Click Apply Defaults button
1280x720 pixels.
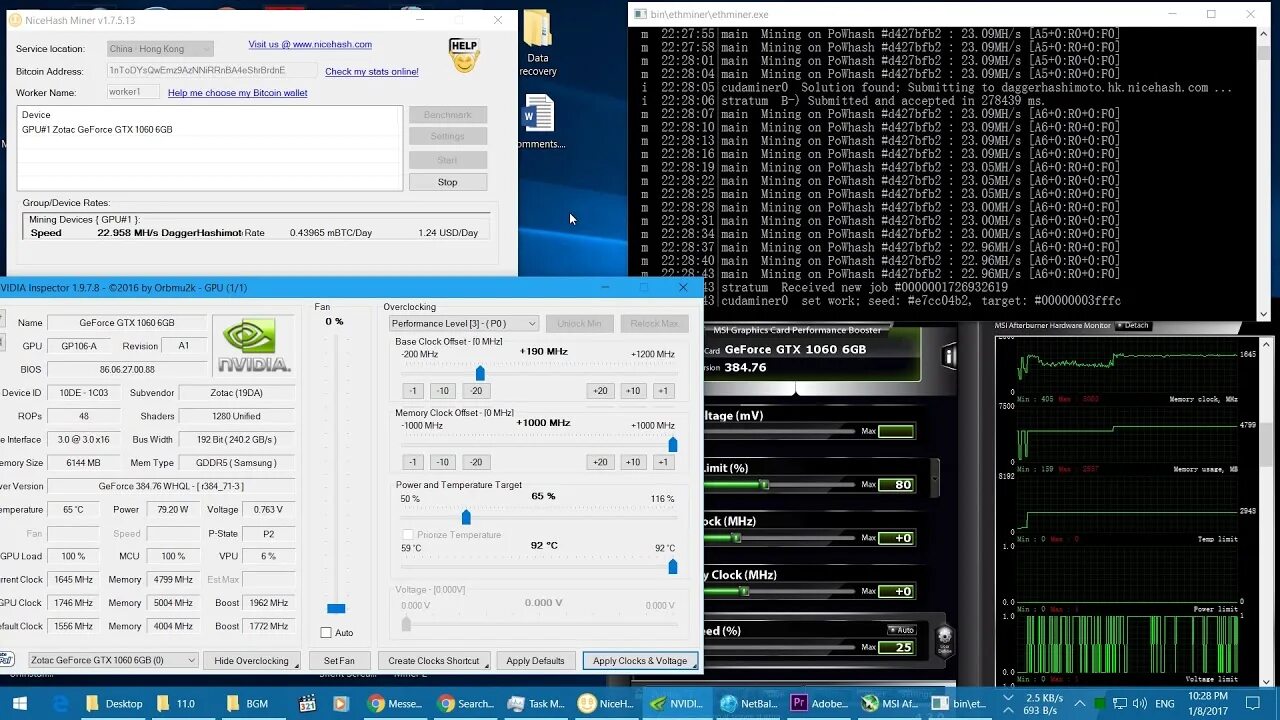pos(535,660)
